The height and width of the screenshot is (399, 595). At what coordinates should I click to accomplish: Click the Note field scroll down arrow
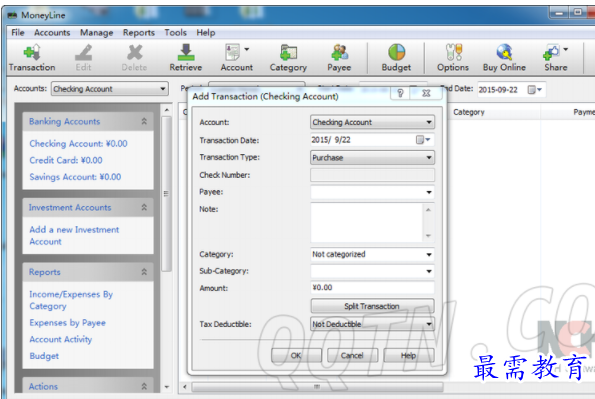click(x=428, y=236)
